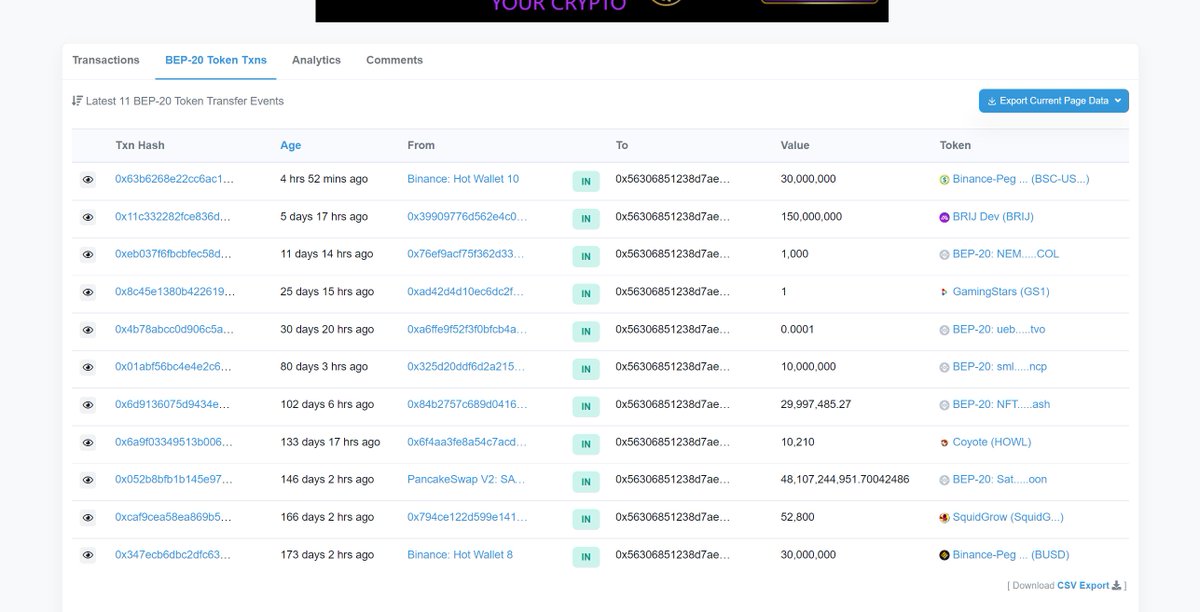Open the Comments tab
Image resolution: width=1200 pixels, height=612 pixels.
click(394, 60)
